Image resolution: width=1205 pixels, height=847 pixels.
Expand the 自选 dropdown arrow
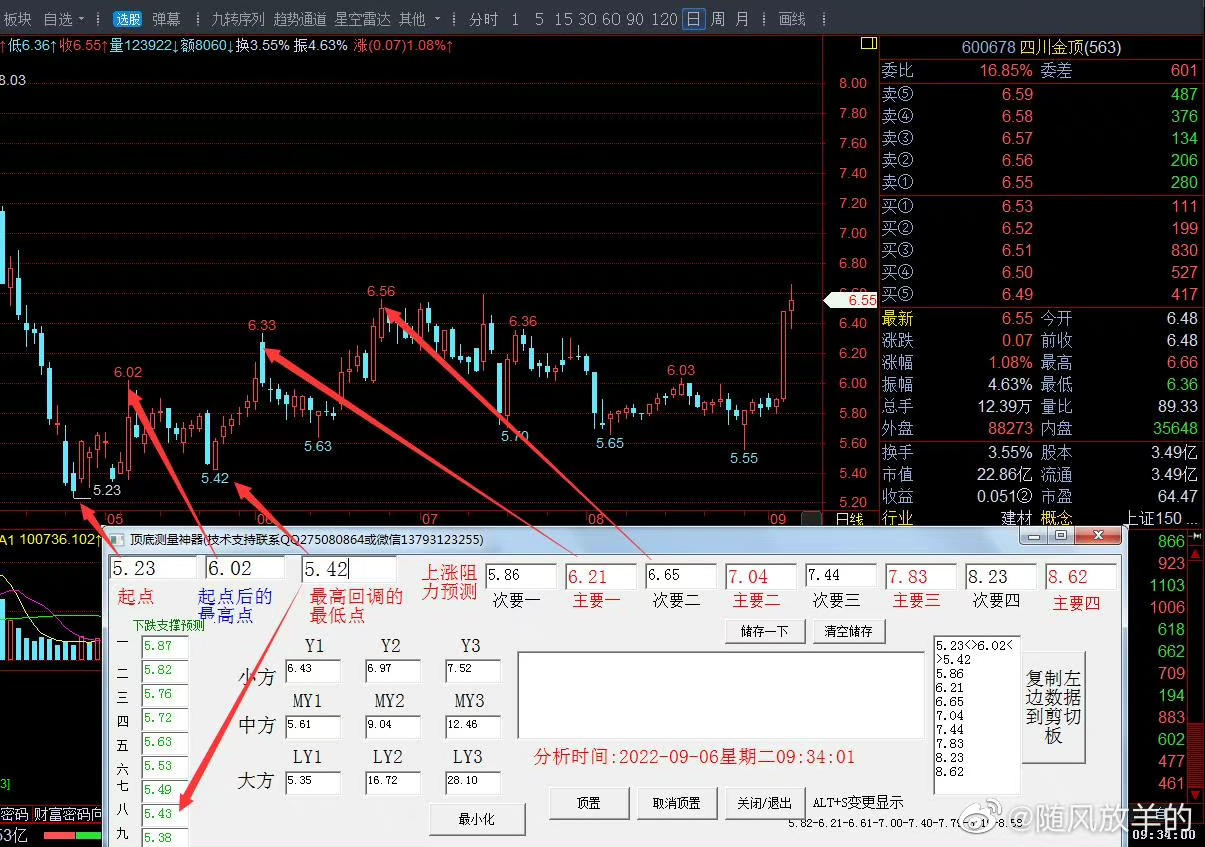click(81, 19)
